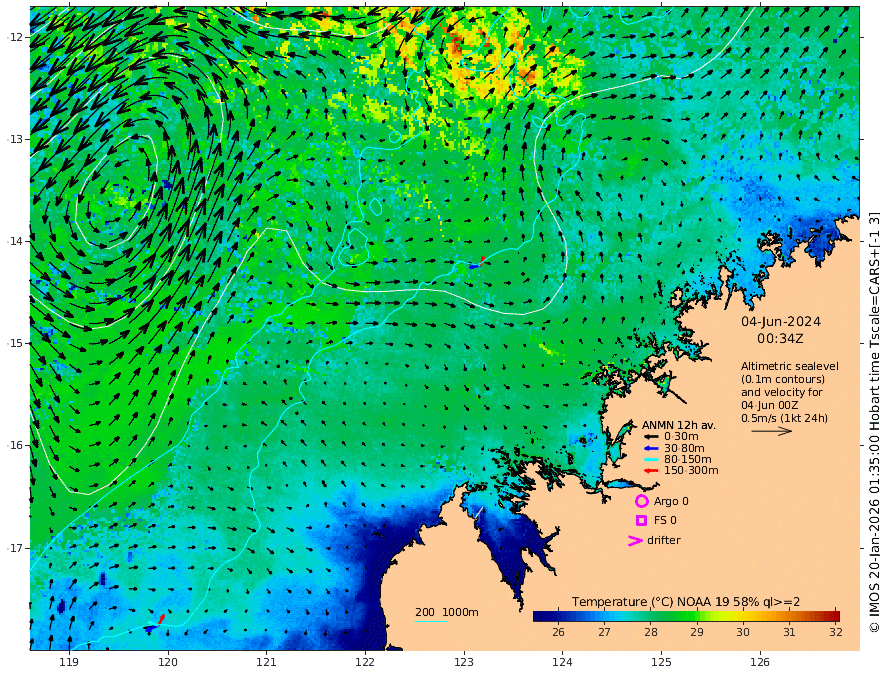Click the yellow 30°C area of colorbar
This screenshot has width=880, height=680.
tap(742, 617)
